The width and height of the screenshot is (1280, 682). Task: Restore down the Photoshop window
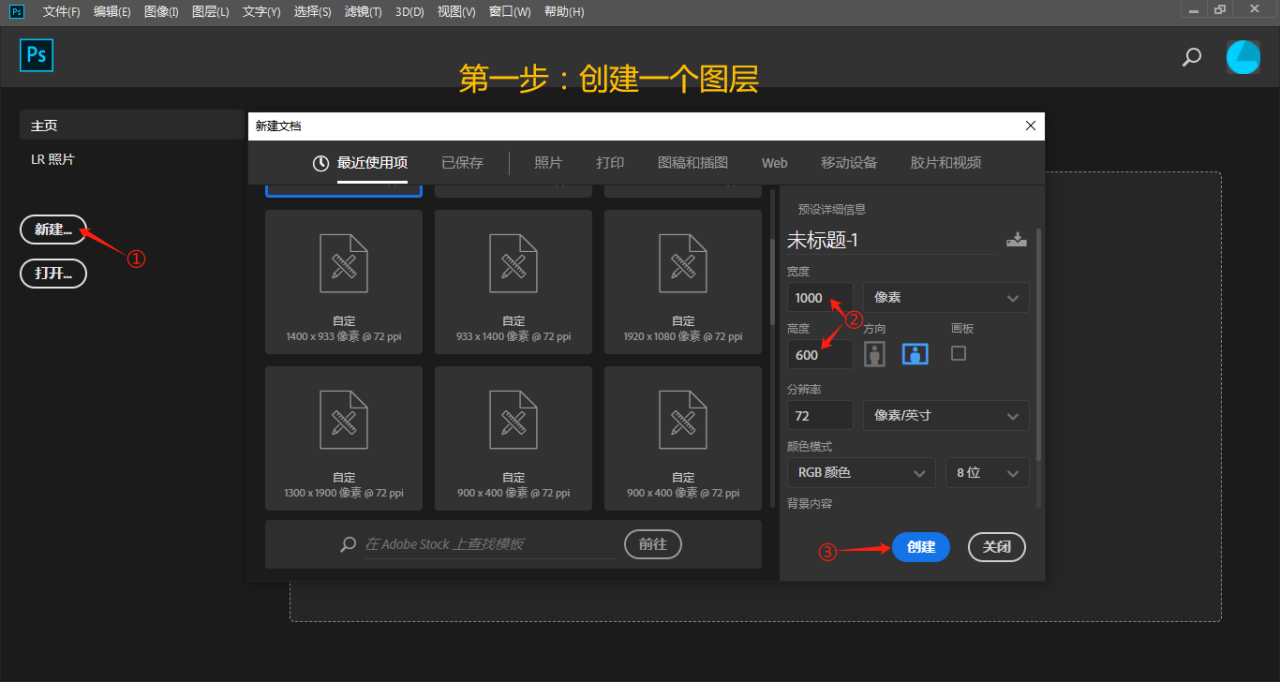(1219, 10)
